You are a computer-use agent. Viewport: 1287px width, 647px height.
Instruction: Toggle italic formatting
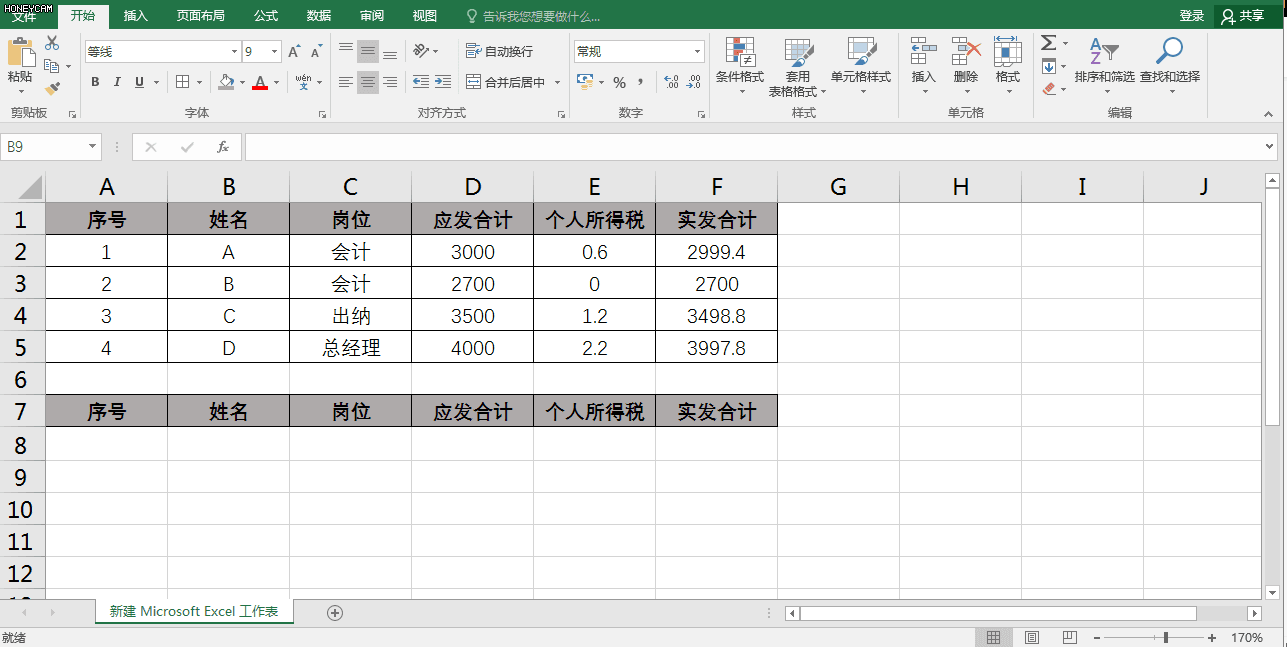(x=117, y=82)
